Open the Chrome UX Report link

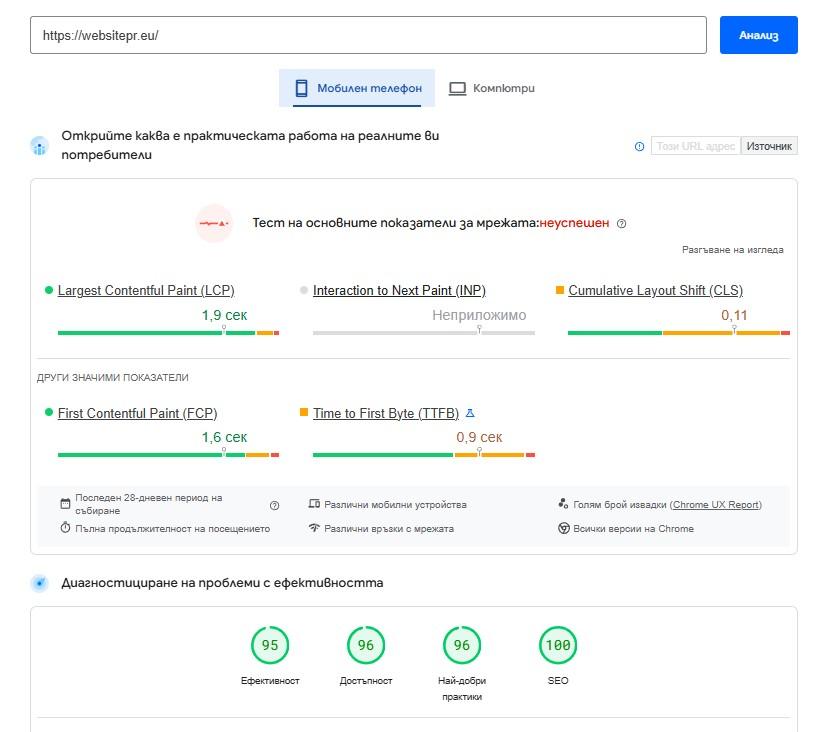(x=716, y=505)
